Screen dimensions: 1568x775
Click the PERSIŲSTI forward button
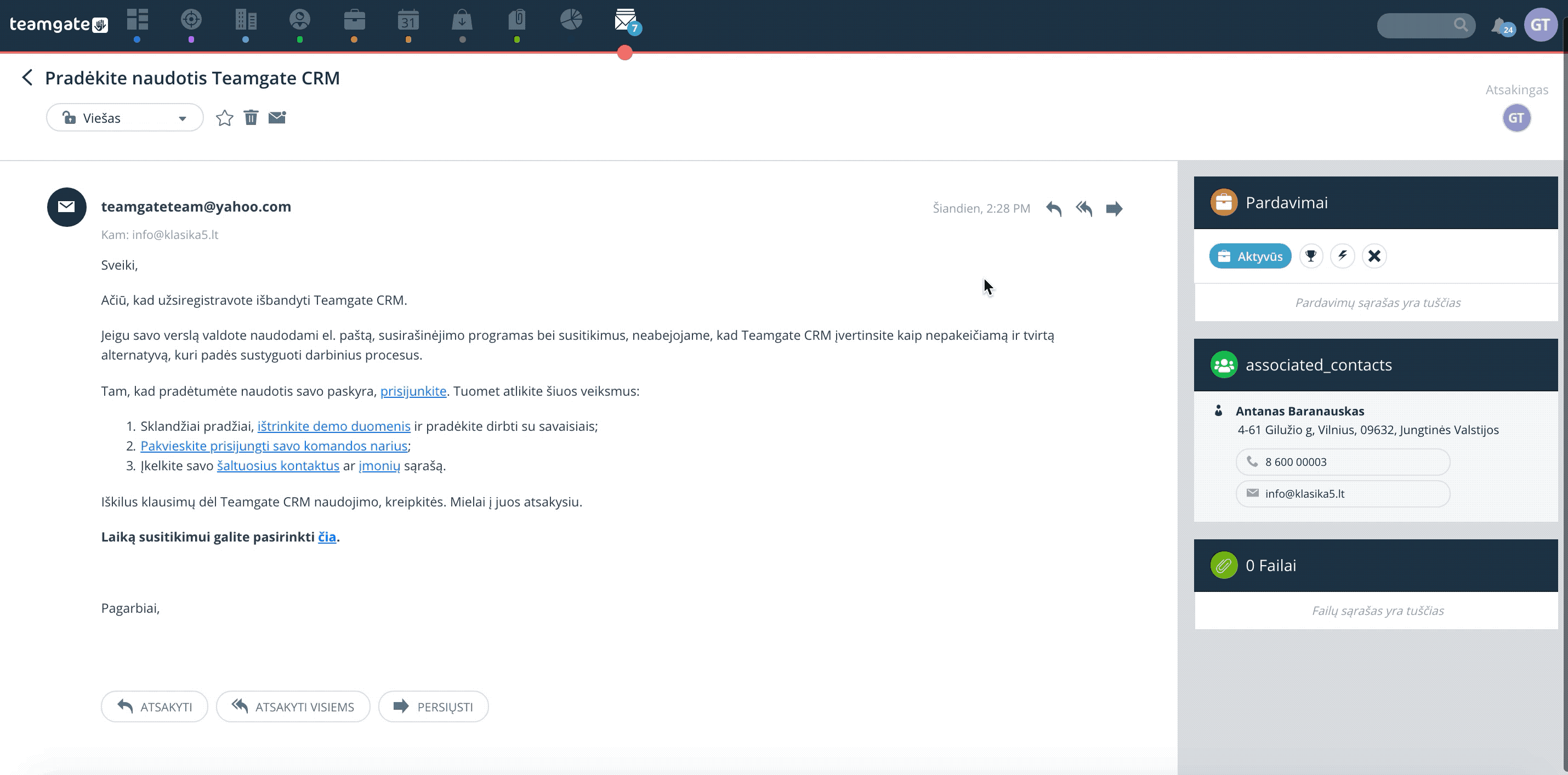click(433, 707)
